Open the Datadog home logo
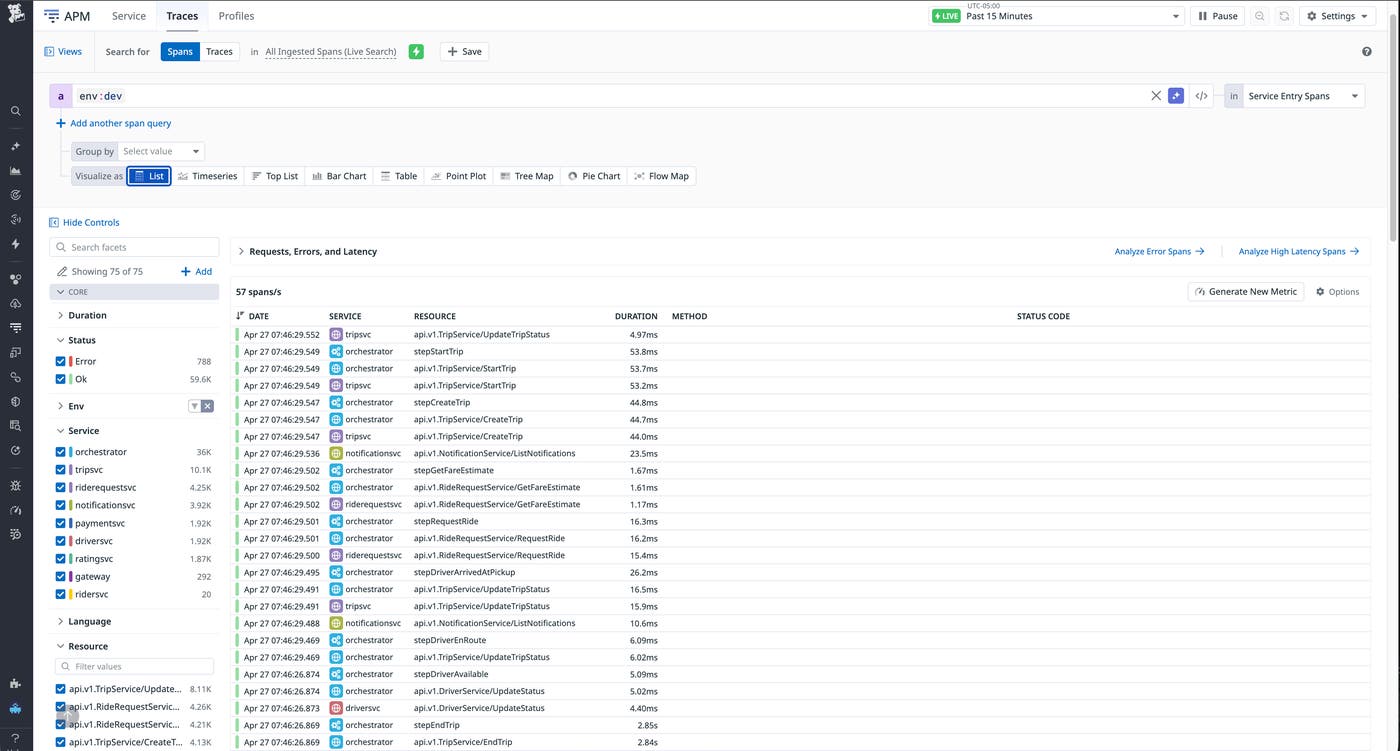 [x=15, y=15]
